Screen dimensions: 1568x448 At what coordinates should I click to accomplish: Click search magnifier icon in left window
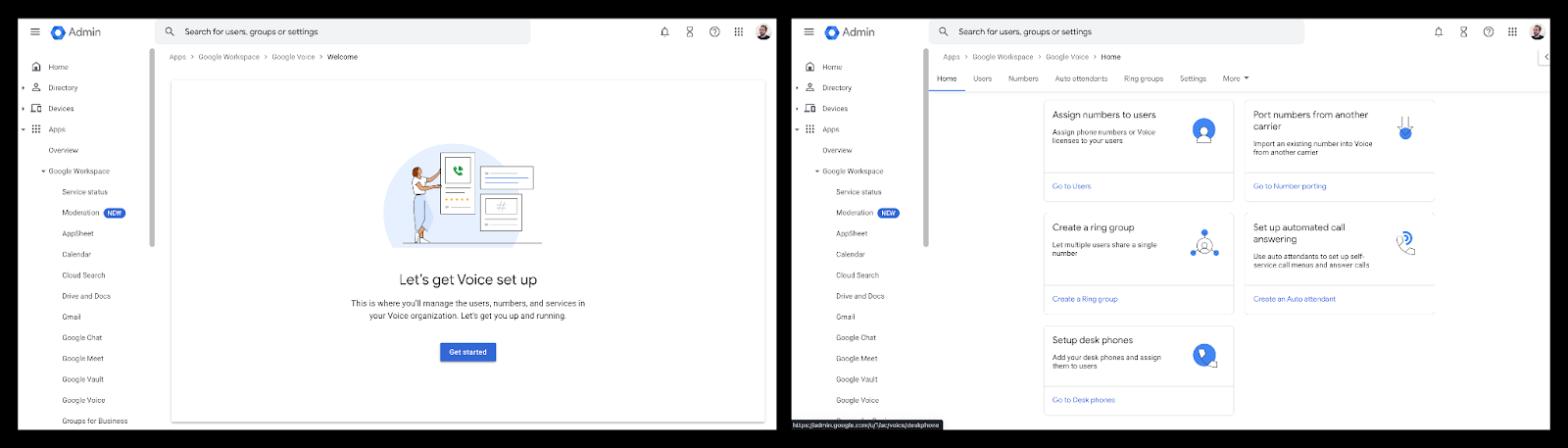coord(170,32)
